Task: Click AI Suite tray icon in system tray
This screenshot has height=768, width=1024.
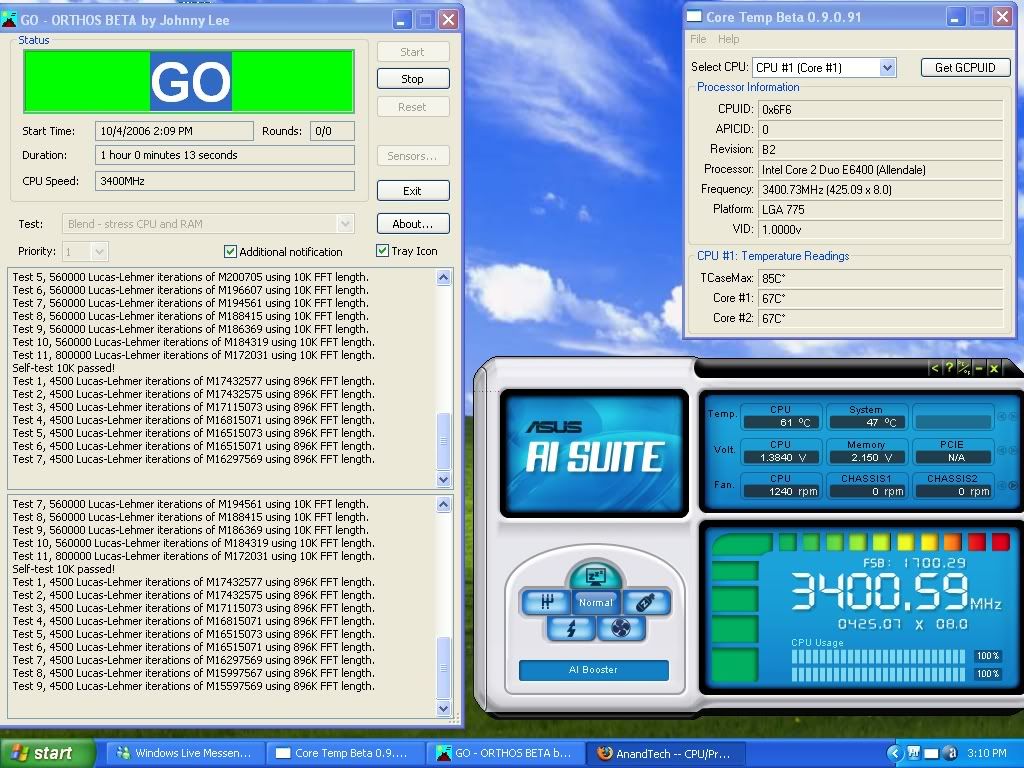Action: click(914, 753)
